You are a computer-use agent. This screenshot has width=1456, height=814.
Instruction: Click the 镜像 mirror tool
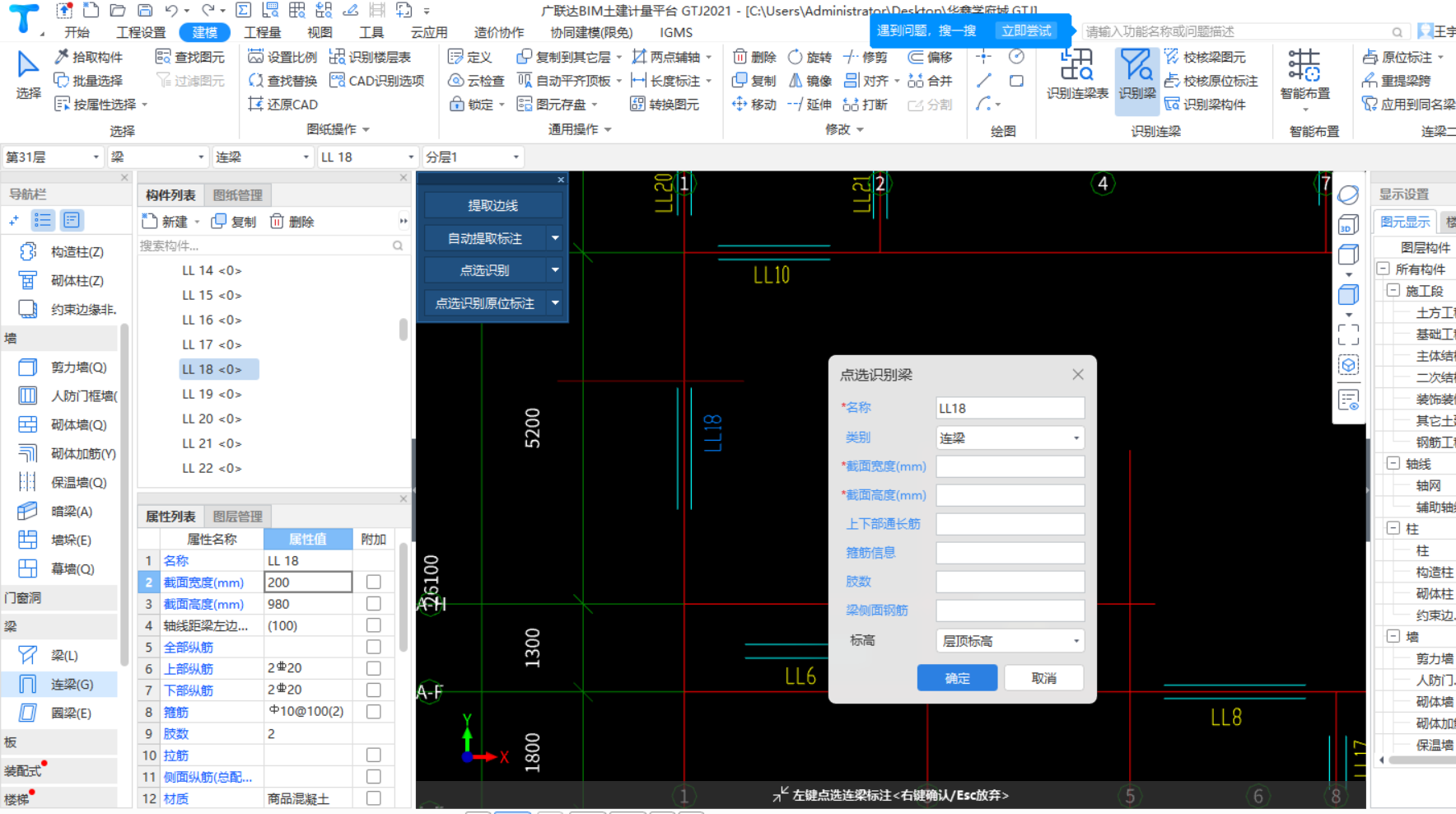810,81
